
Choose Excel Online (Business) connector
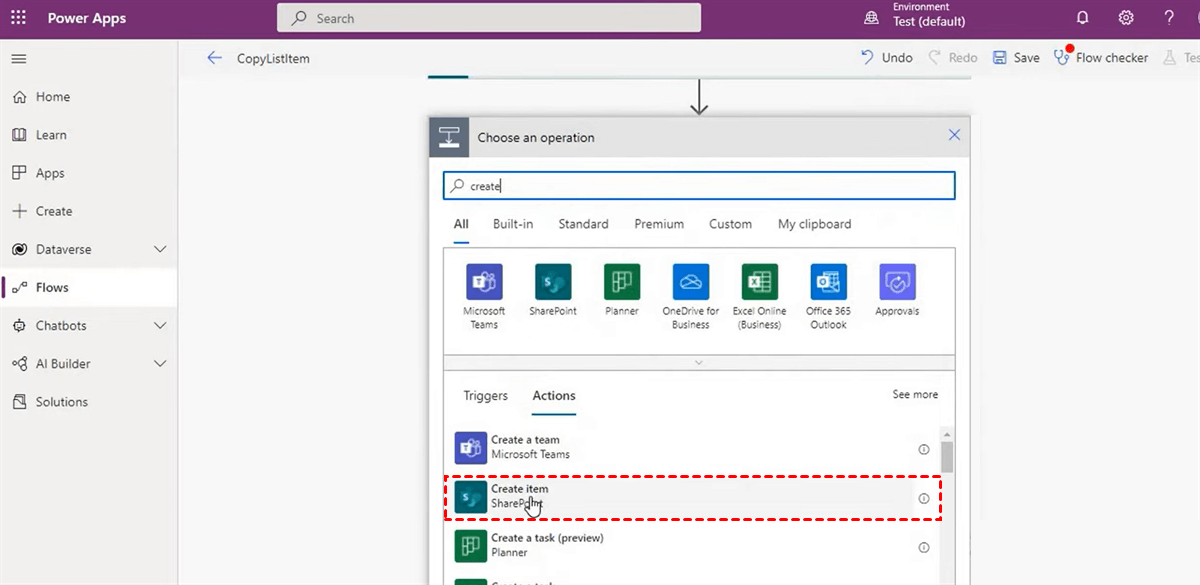point(759,283)
